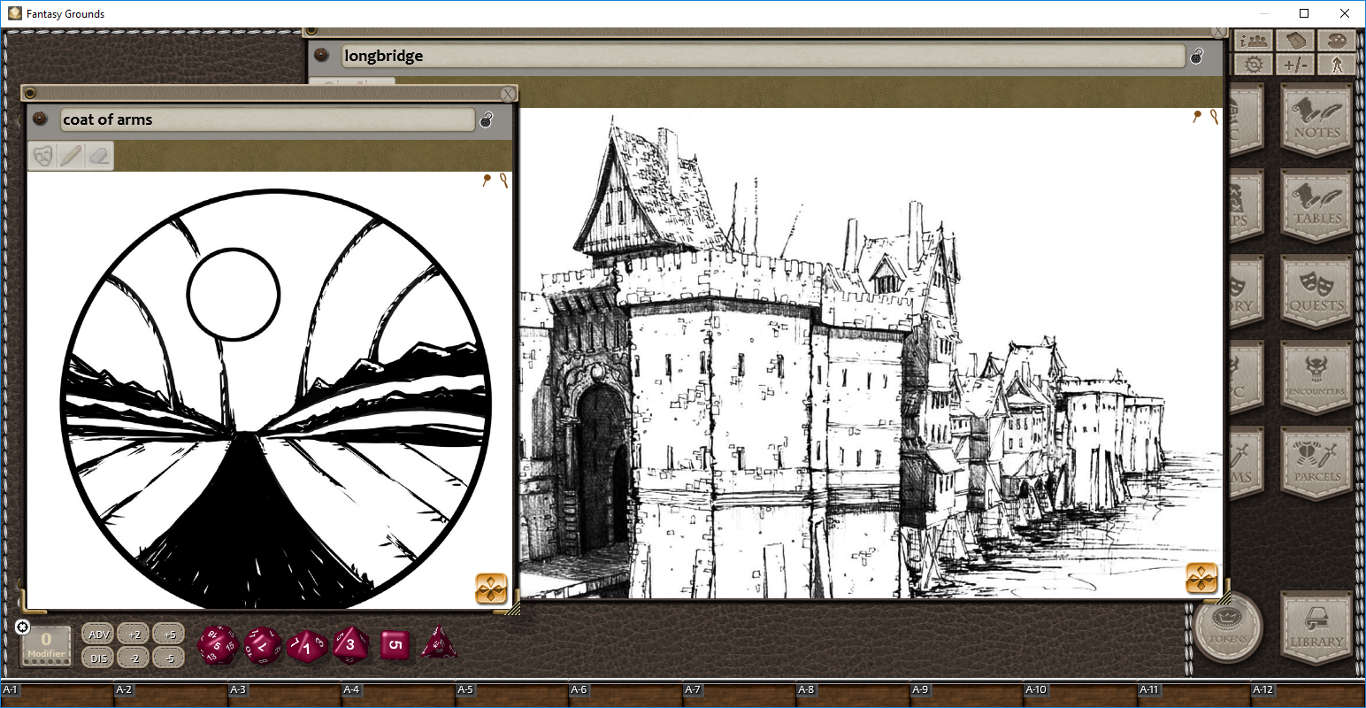Select the pencil drawing tool in coat of arms window

70,156
